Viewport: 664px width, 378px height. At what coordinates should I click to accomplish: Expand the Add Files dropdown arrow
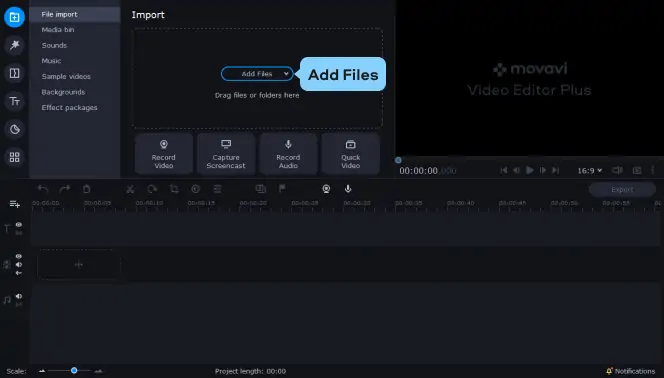[286, 74]
